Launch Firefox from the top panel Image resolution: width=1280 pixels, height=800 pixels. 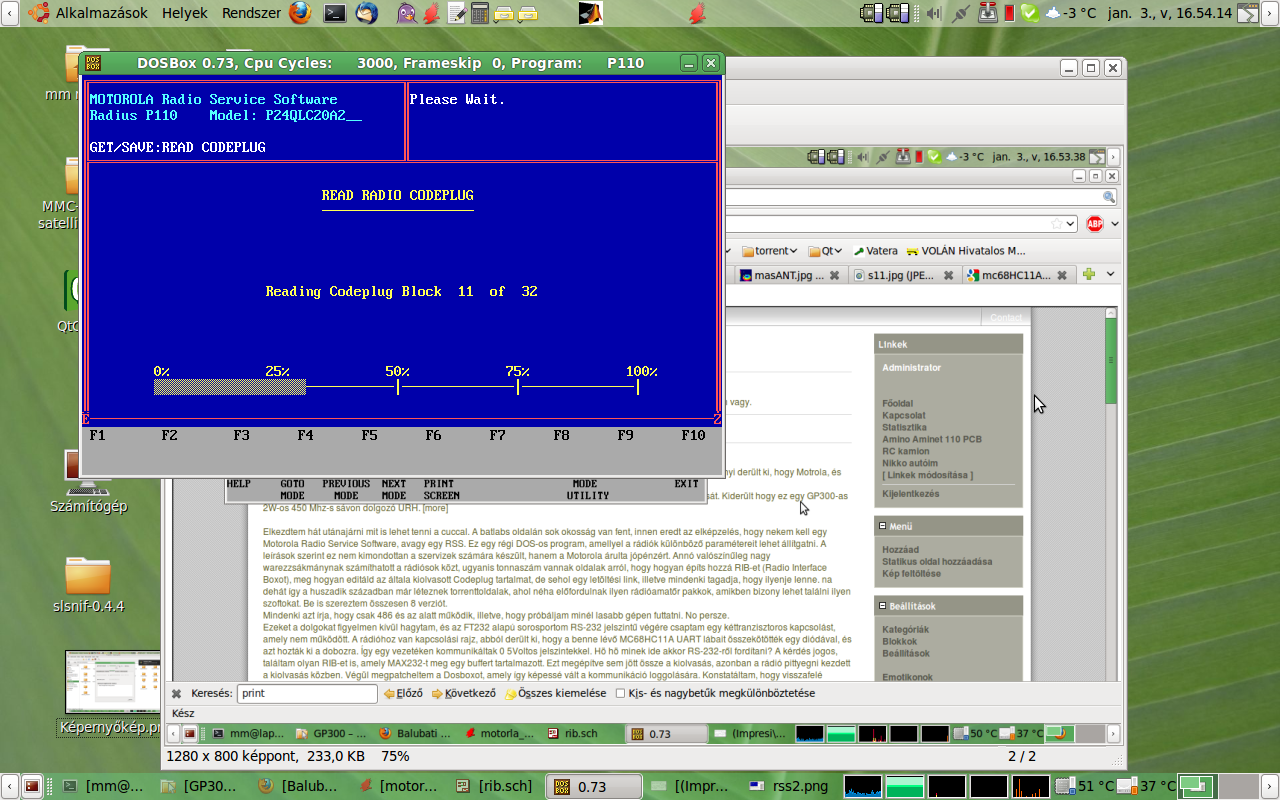point(301,13)
